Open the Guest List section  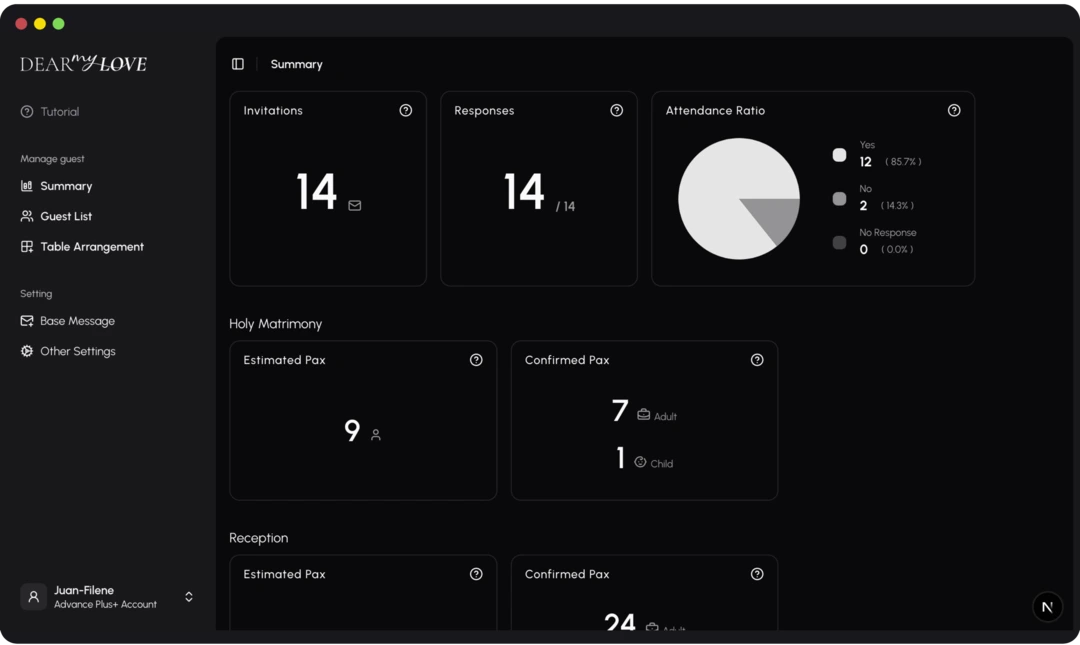click(66, 216)
